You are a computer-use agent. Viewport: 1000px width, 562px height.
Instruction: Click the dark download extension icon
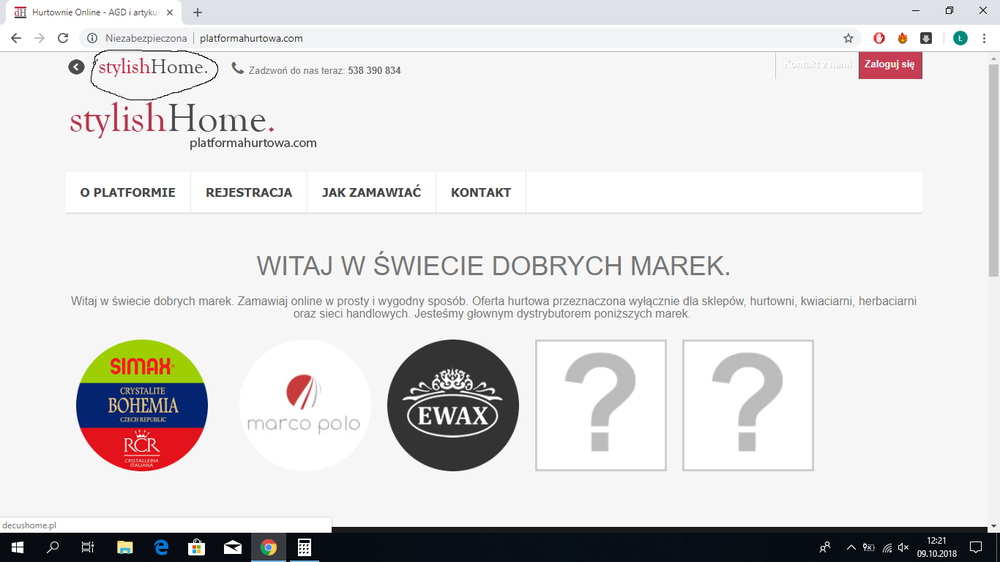click(x=926, y=38)
